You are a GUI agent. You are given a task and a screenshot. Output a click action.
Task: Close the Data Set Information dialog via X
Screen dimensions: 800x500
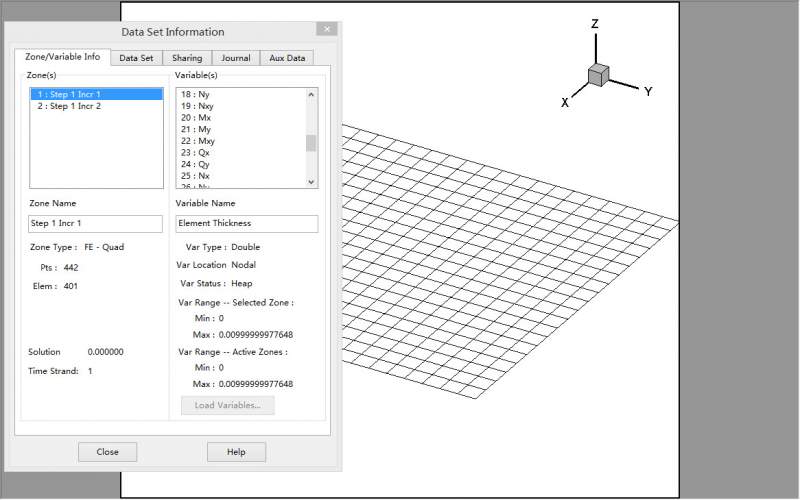pos(327,29)
